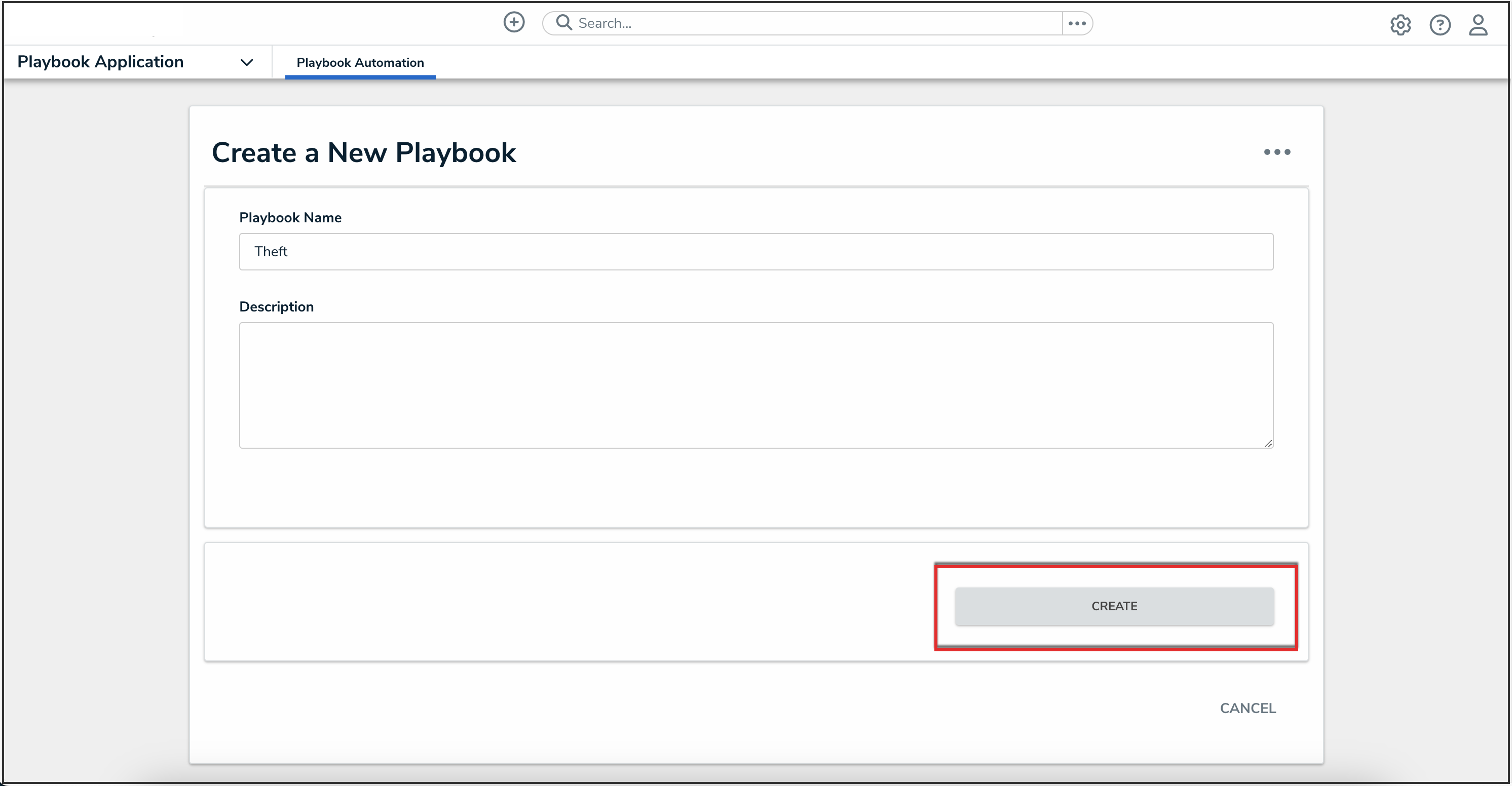Screen dimensions: 1512x786
Task: Click inside the Description text area
Action: click(x=755, y=385)
